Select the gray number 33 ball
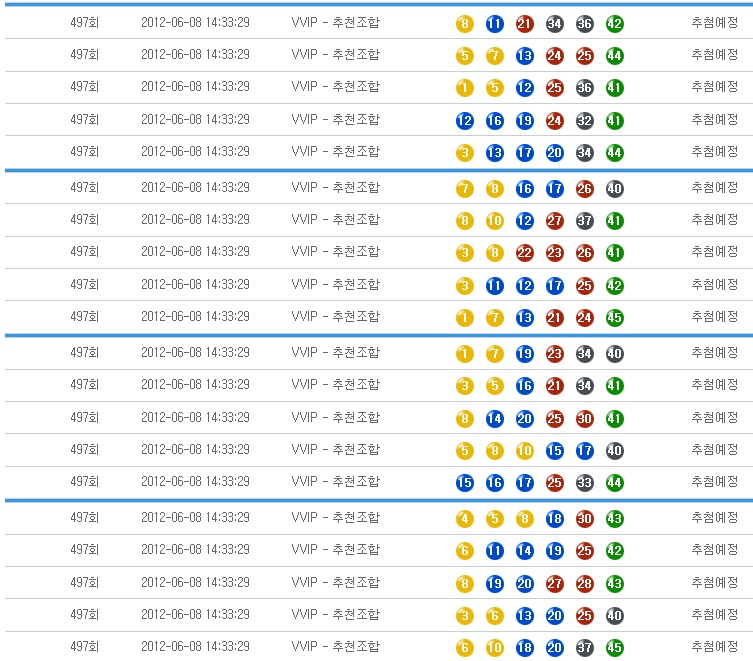 click(584, 482)
